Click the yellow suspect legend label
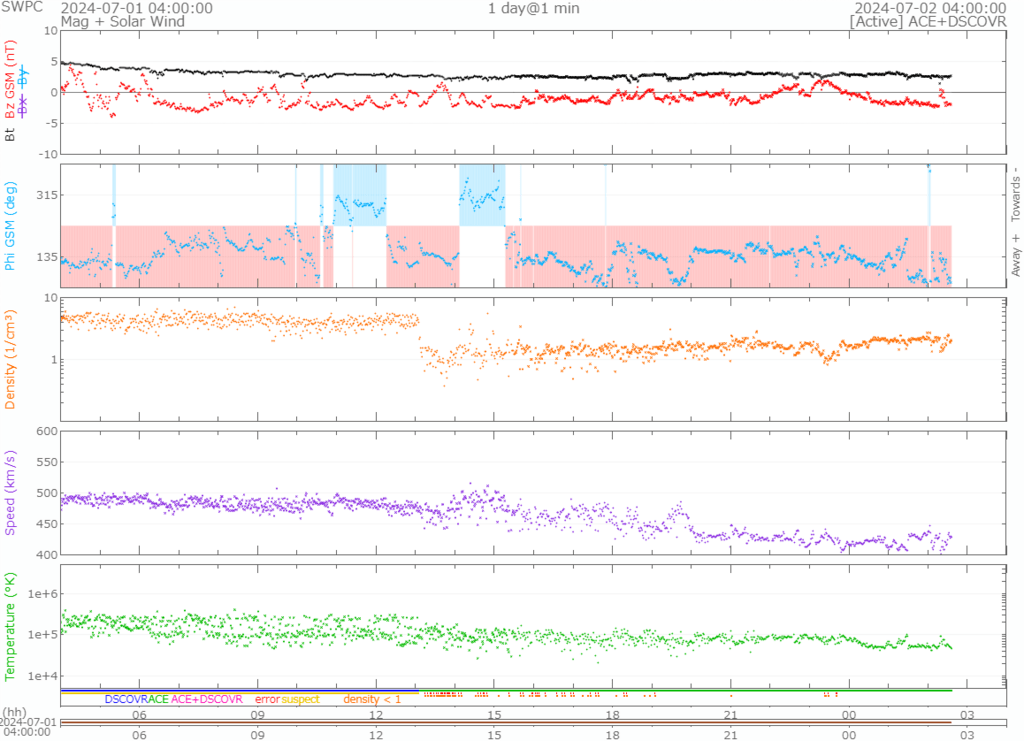Viewport: 1024px width, 741px height. (x=300, y=699)
